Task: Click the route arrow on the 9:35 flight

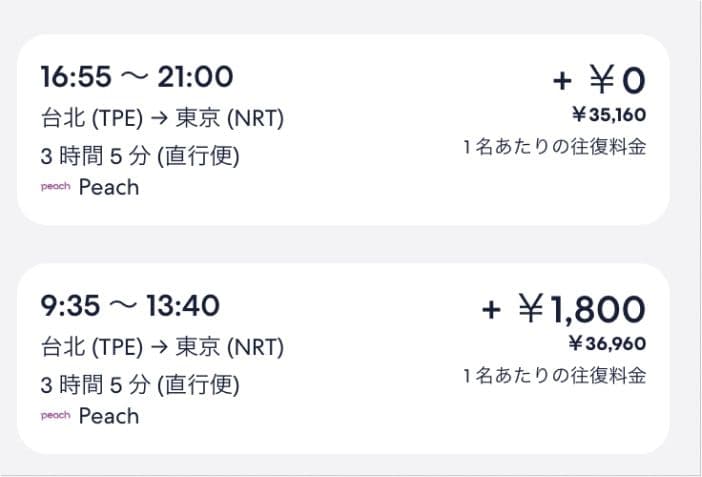Action: point(157,348)
